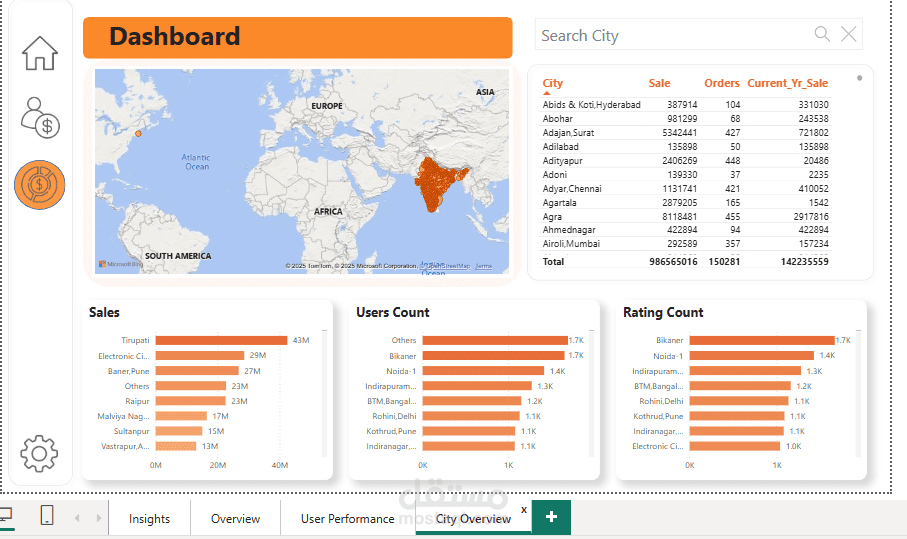The image size is (907, 539).
Task: Go to previous page tabs arrow
Action: (x=77, y=518)
